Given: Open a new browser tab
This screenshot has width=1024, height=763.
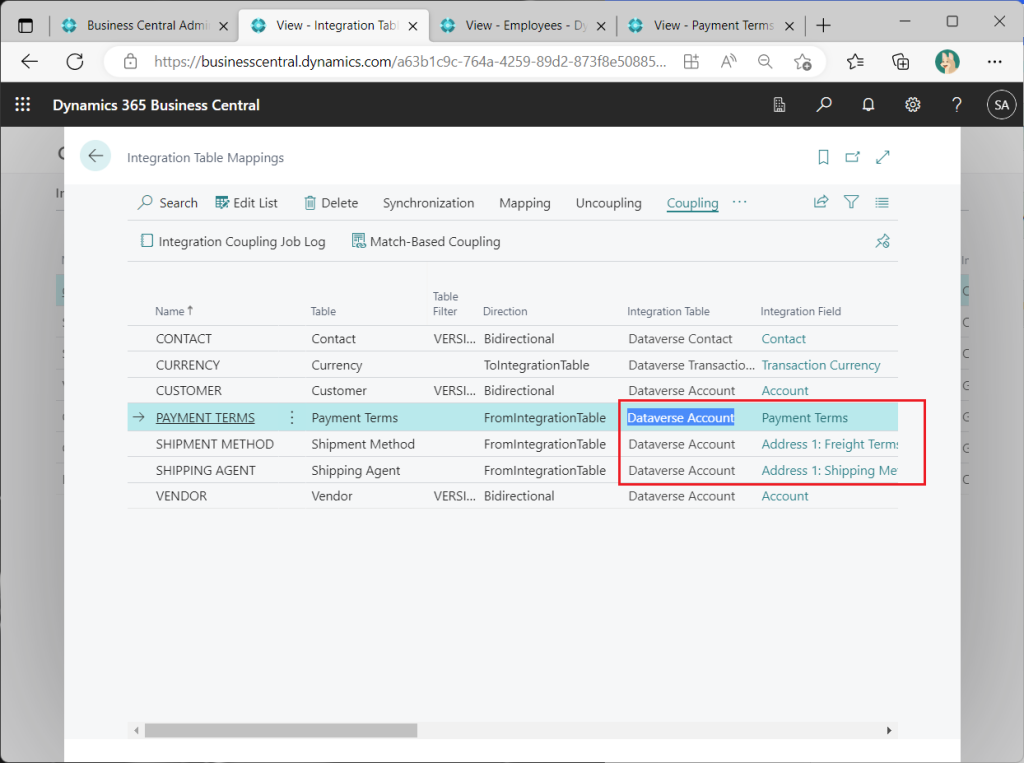Looking at the screenshot, I should click(x=823, y=25).
